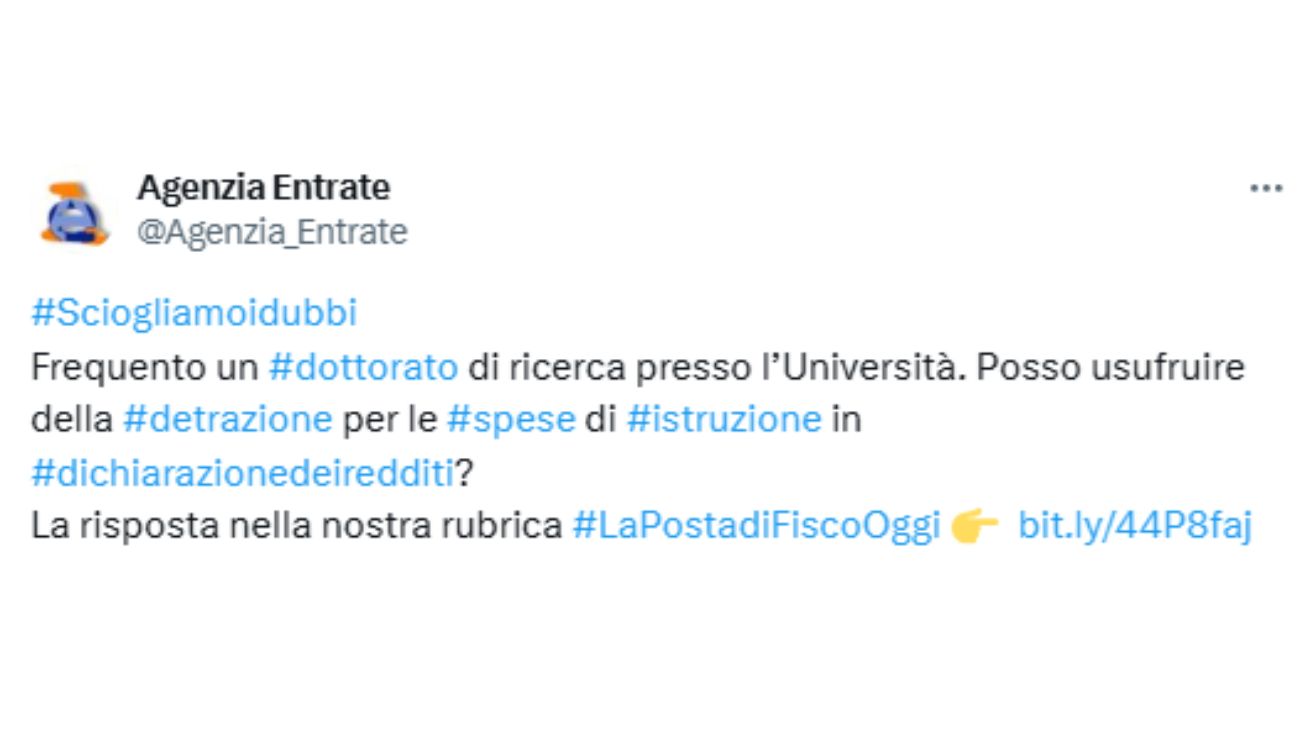Screen dimensions: 1300x730
Task: Click the words "Frequento un"
Action: click(x=146, y=367)
